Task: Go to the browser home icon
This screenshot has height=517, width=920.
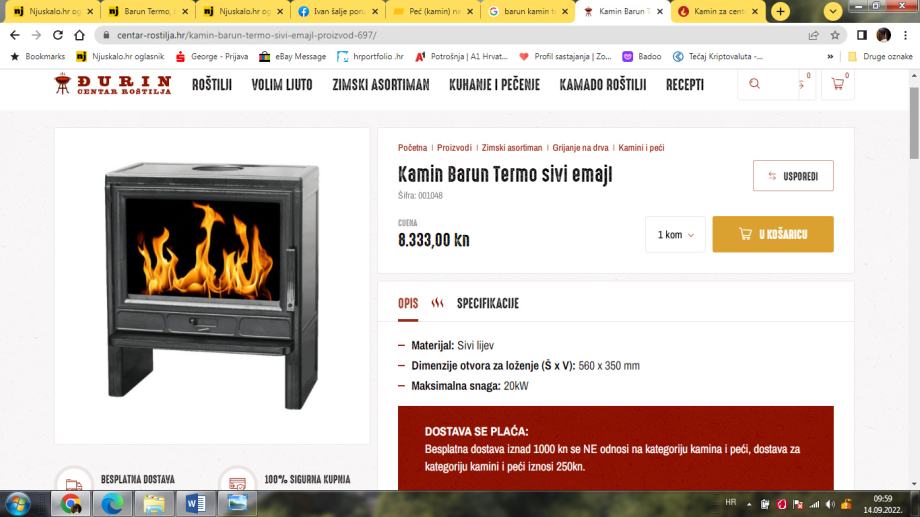Action: pos(79,35)
